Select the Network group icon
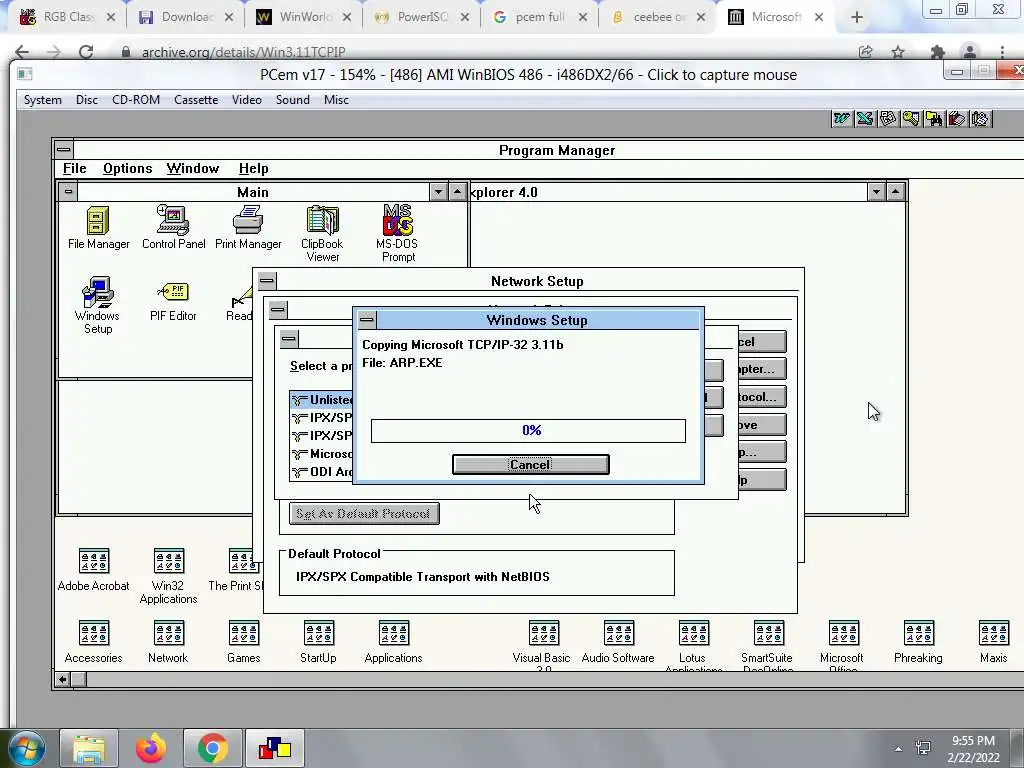1024x768 pixels. coord(168,642)
